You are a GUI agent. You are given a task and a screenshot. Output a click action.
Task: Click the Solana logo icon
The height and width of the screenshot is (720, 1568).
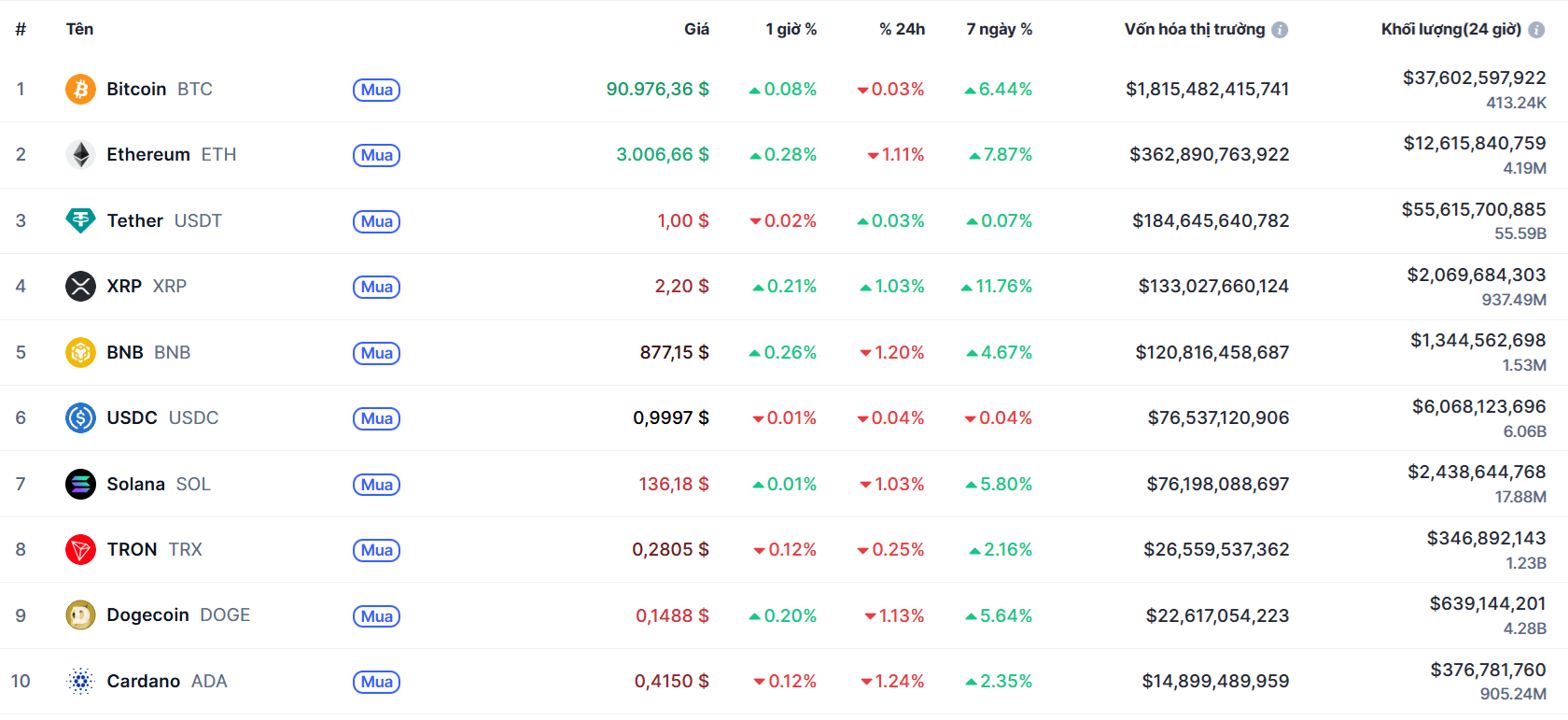click(x=80, y=485)
